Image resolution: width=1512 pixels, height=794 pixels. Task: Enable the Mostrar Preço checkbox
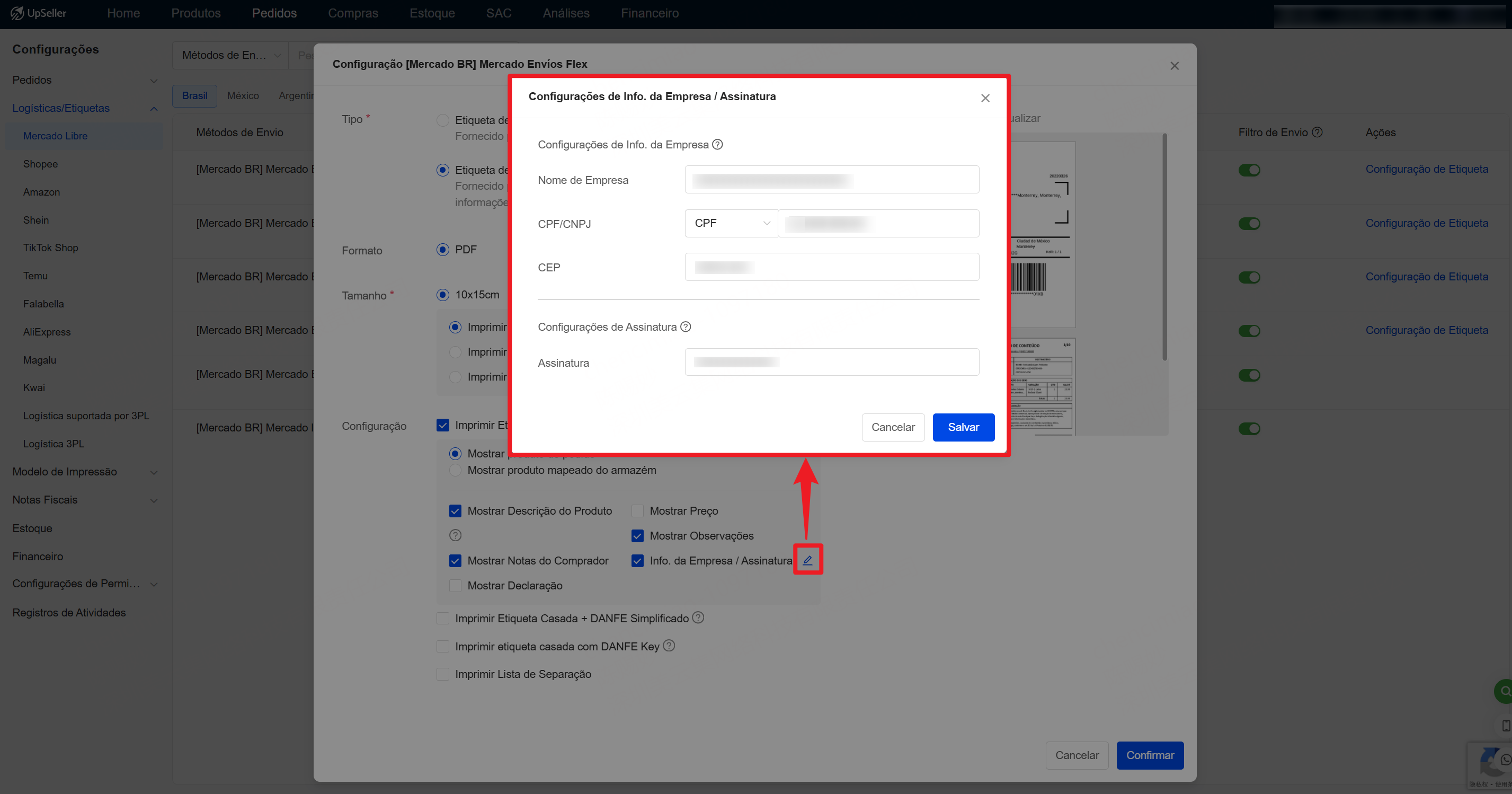pyautogui.click(x=637, y=510)
